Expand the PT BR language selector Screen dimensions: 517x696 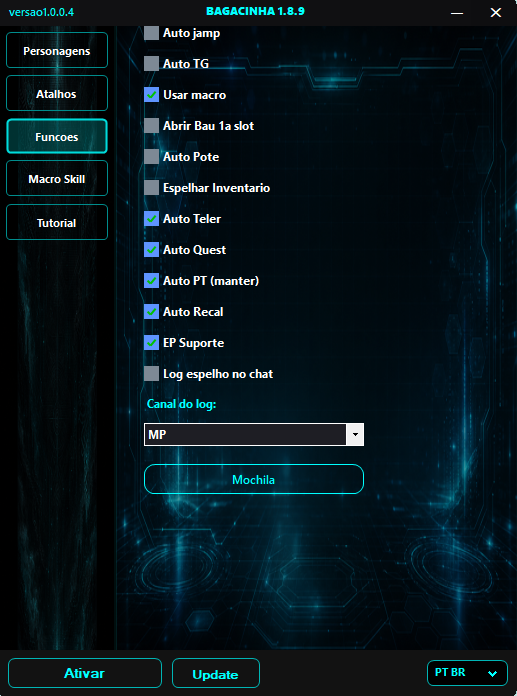(467, 673)
